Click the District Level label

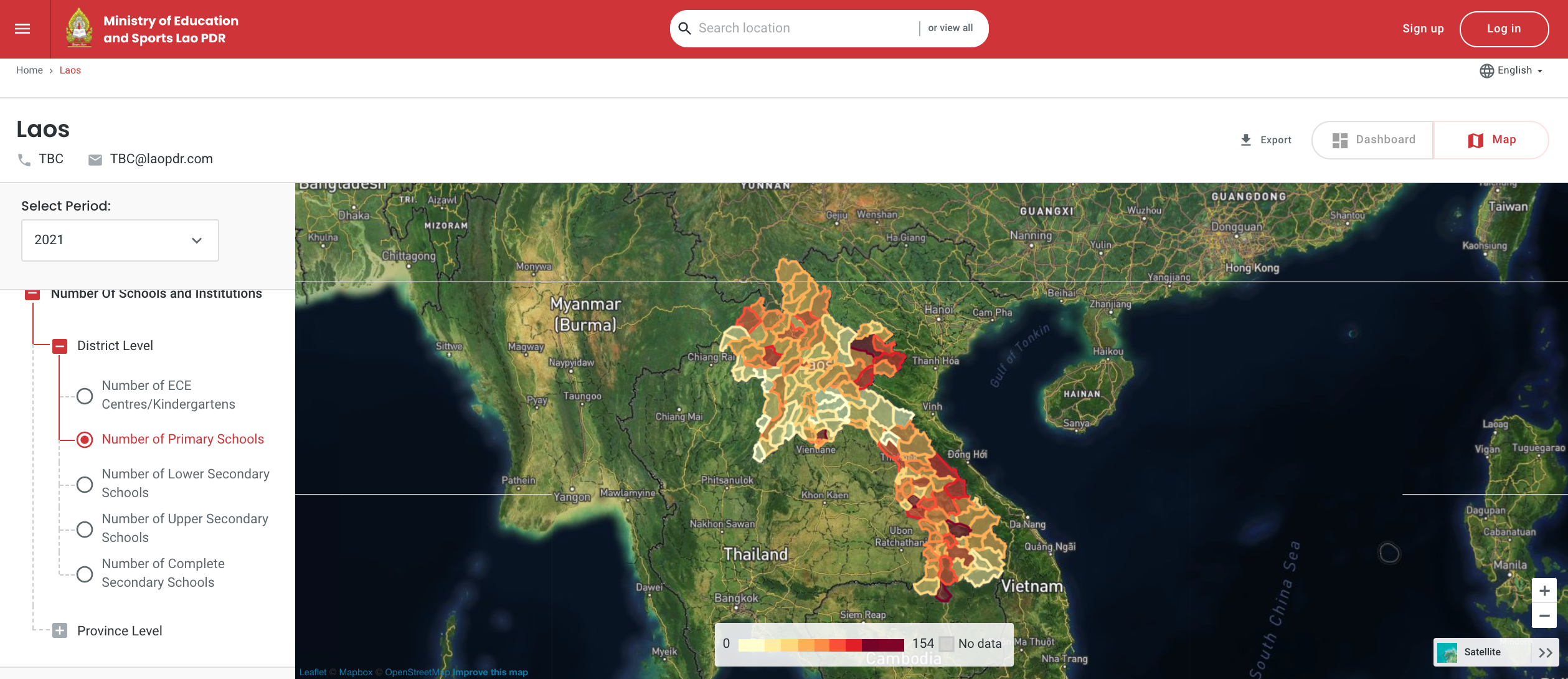[115, 346]
